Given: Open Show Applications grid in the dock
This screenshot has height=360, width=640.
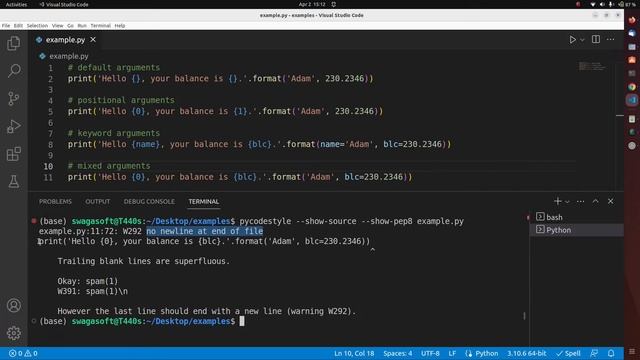Looking at the screenshot, I should 632,351.
